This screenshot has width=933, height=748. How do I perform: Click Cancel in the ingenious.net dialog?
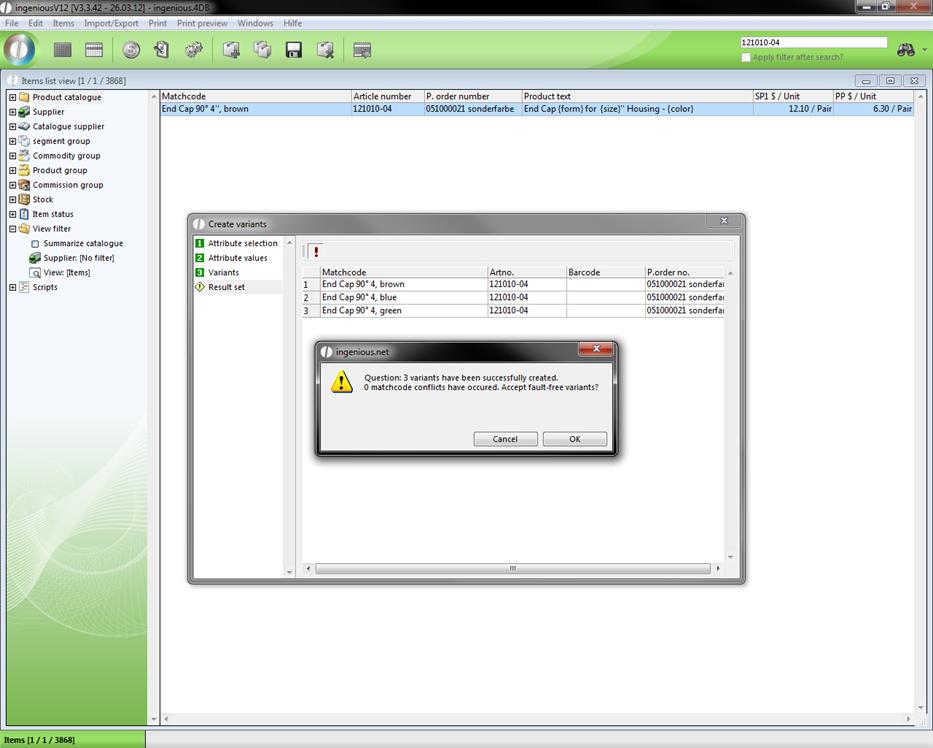click(x=505, y=439)
